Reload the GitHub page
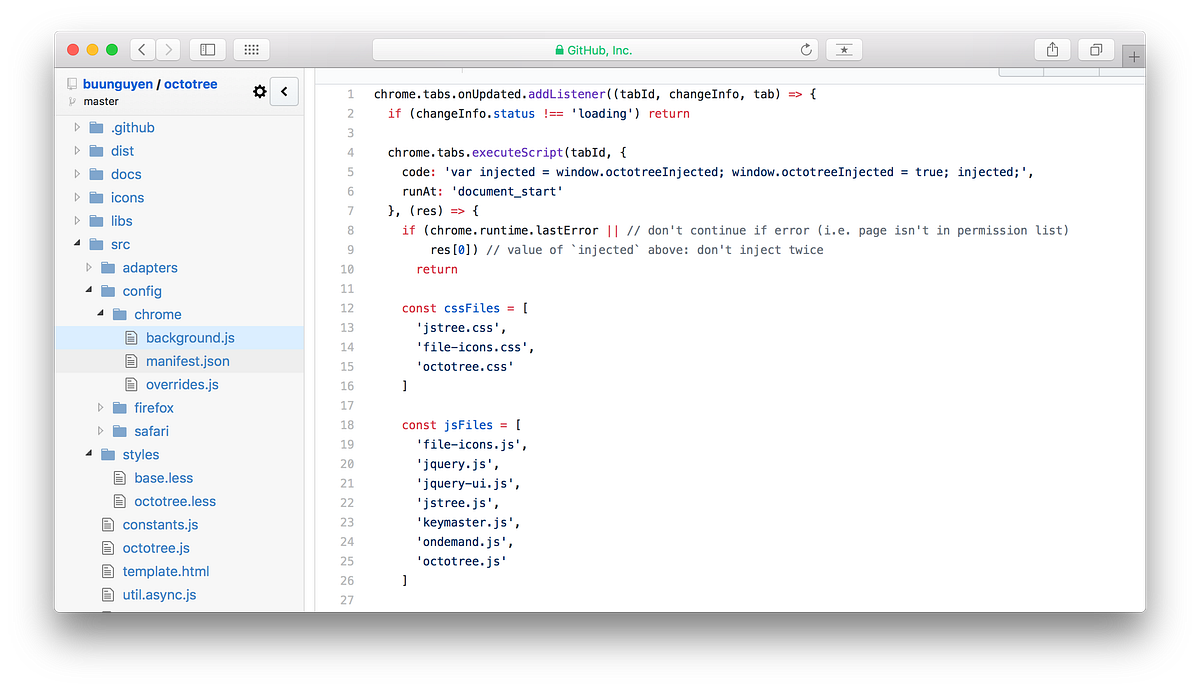The image size is (1200, 690). pyautogui.click(x=806, y=48)
